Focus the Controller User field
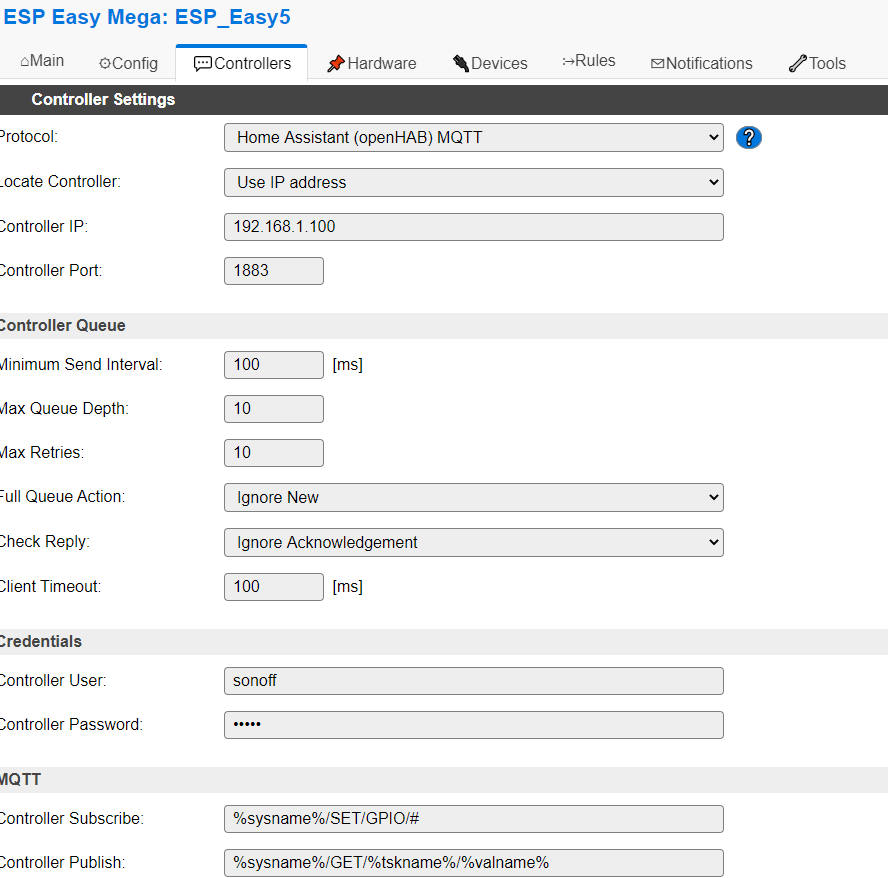 pyautogui.click(x=473, y=681)
